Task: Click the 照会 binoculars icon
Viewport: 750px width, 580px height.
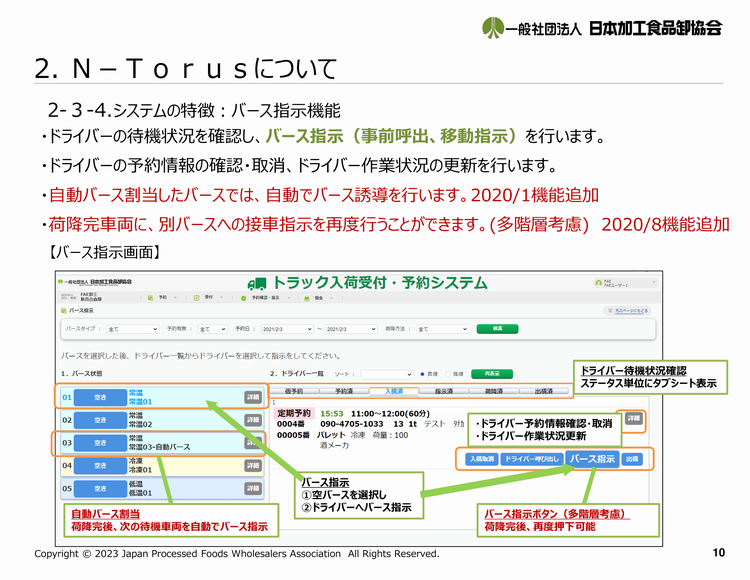Action: pyautogui.click(x=307, y=298)
